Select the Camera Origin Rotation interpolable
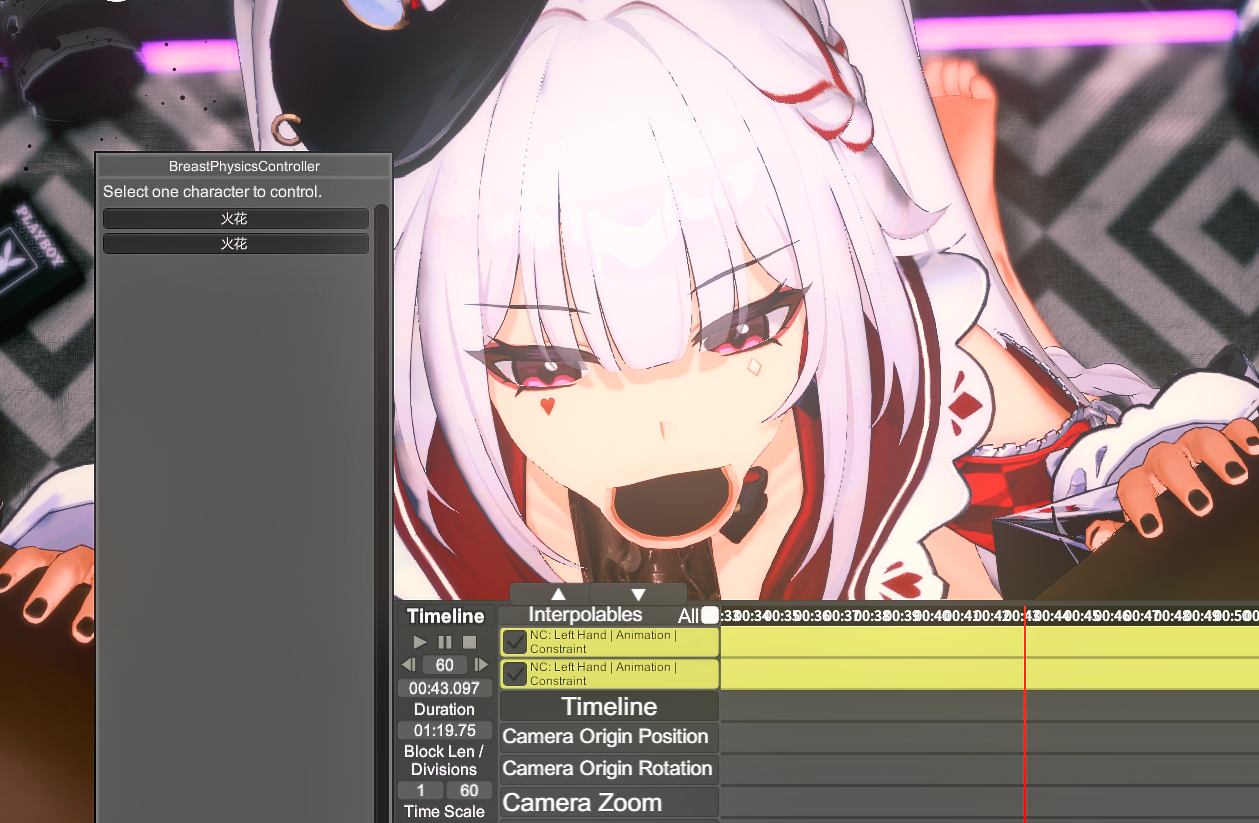Screen dimensions: 1259x823 click(x=609, y=769)
